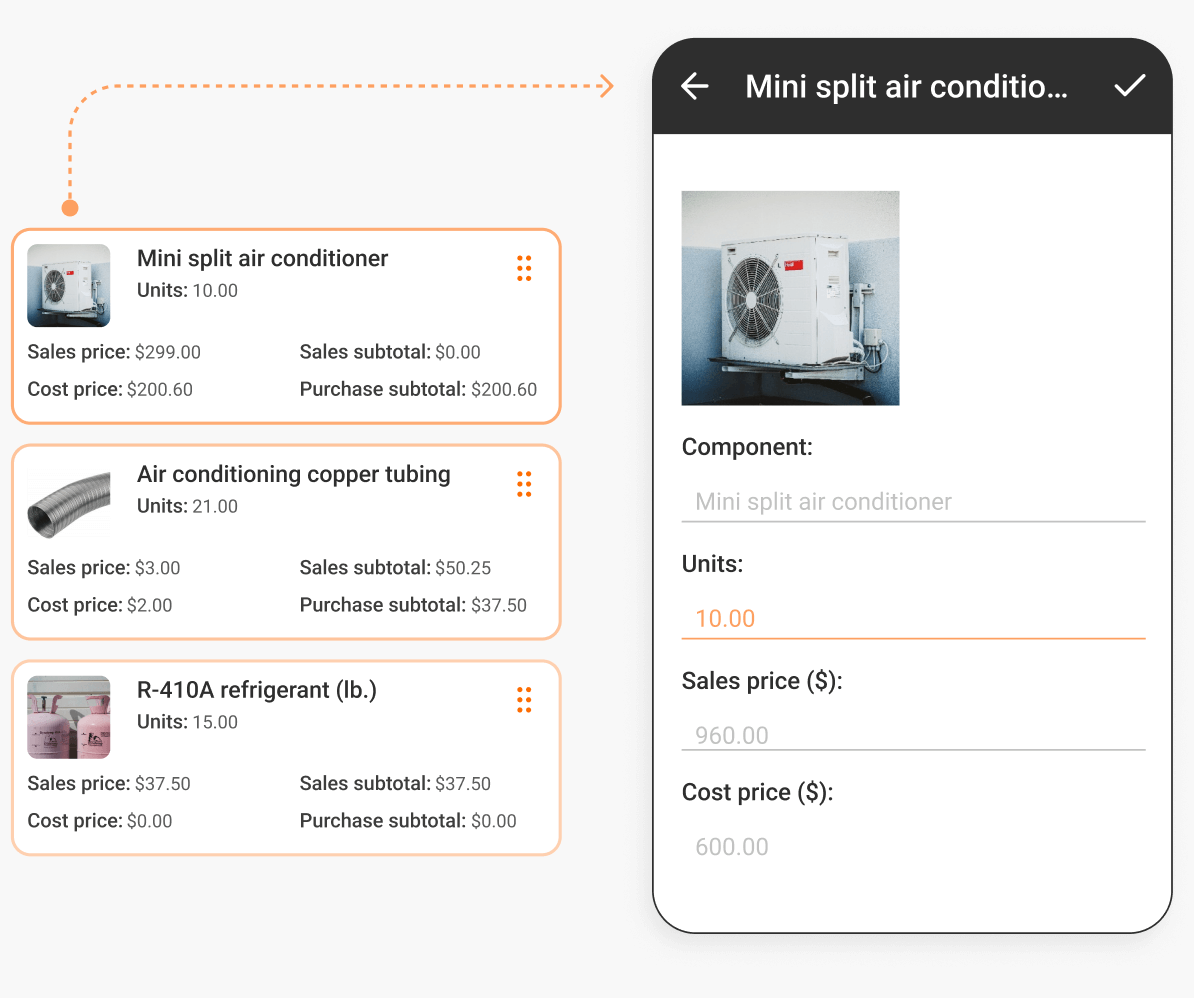Click the back arrow on the detail screen
The width and height of the screenshot is (1194, 998).
coord(694,86)
